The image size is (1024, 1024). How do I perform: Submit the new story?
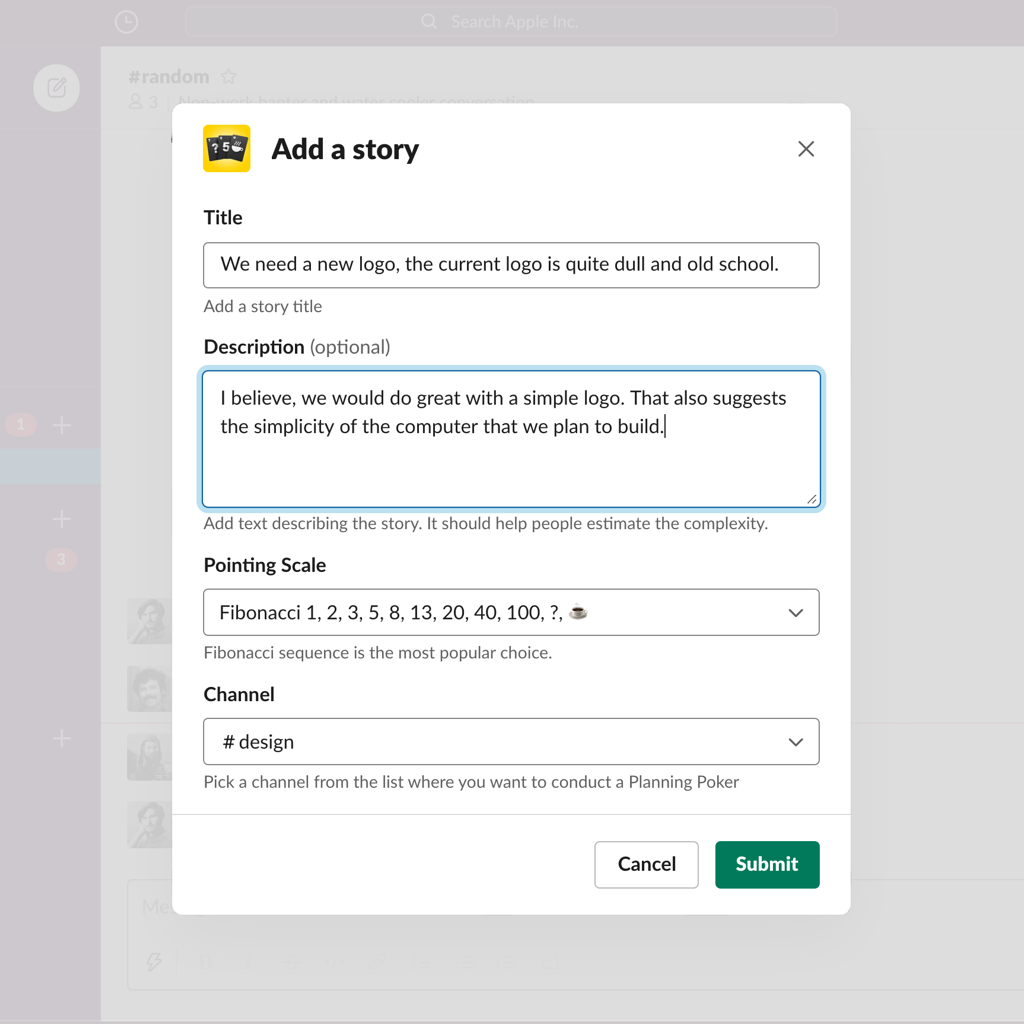(767, 864)
